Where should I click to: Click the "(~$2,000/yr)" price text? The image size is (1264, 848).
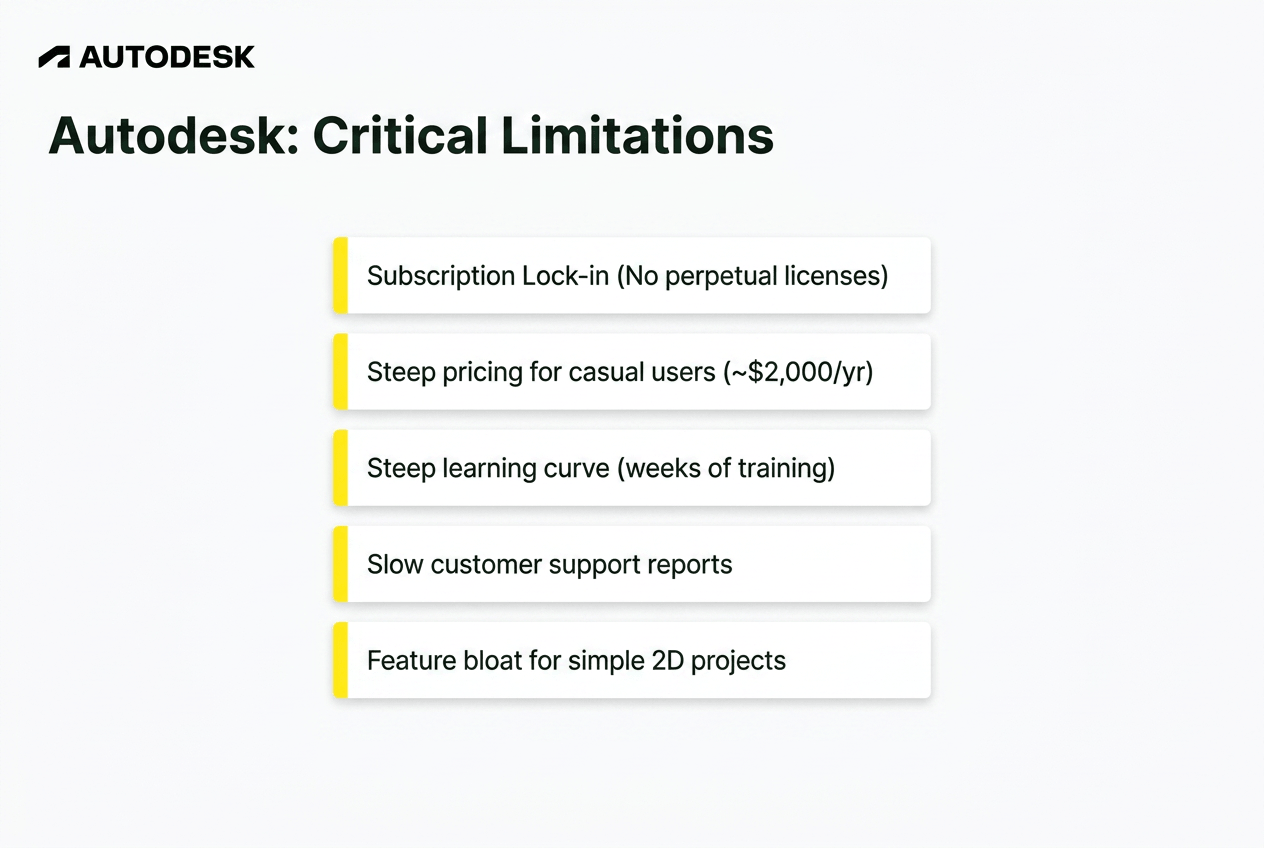click(x=797, y=373)
